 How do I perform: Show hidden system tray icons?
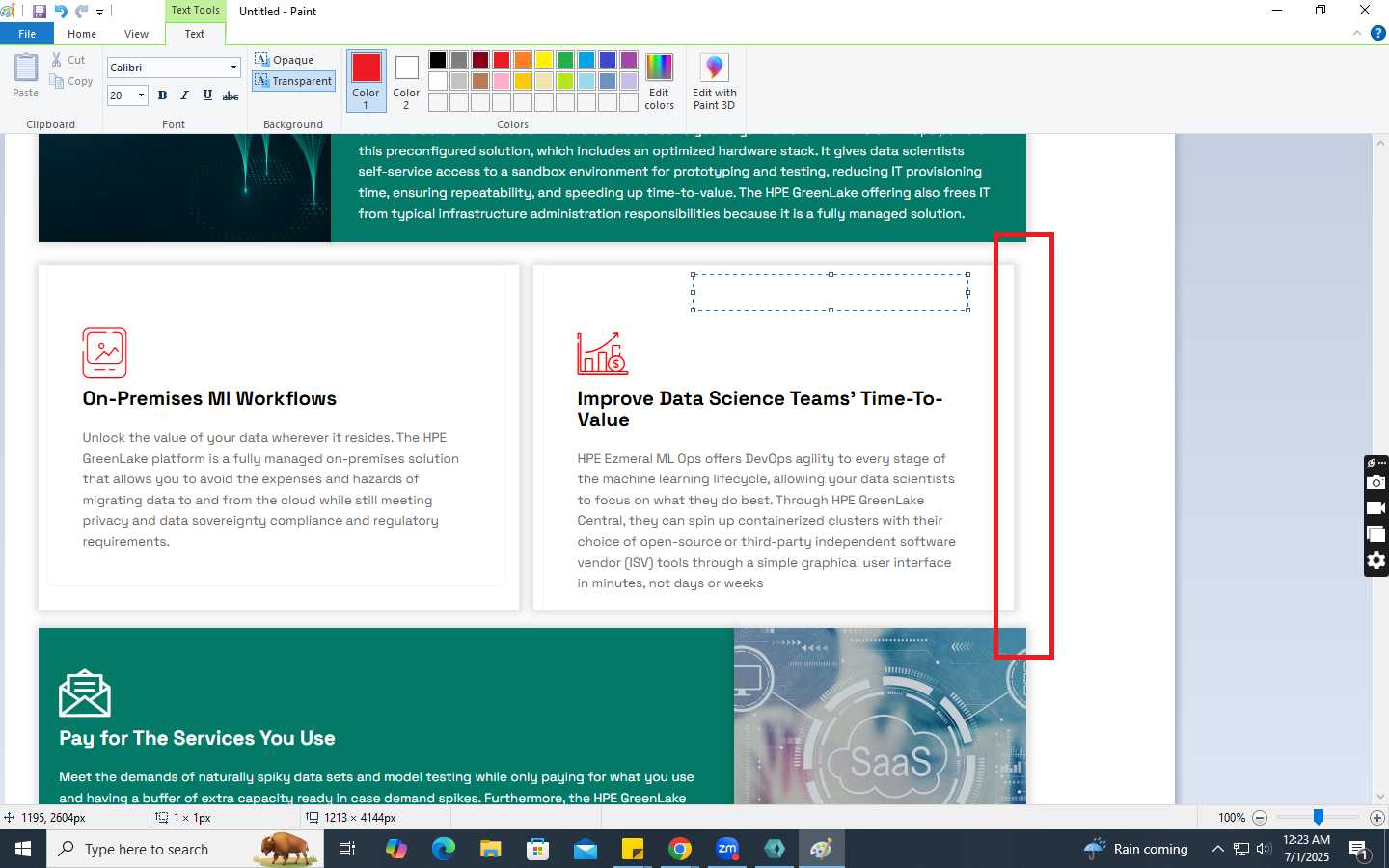(1217, 849)
